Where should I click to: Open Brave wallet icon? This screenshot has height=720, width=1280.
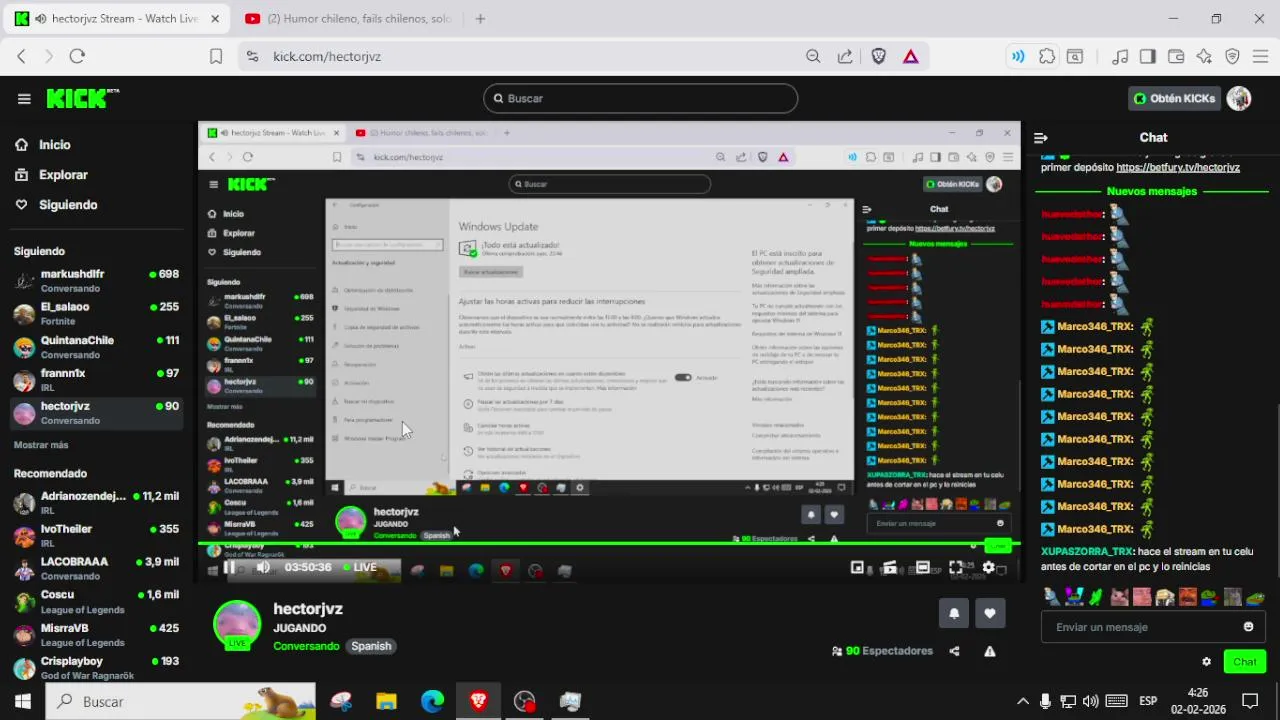pyautogui.click(x=1176, y=56)
